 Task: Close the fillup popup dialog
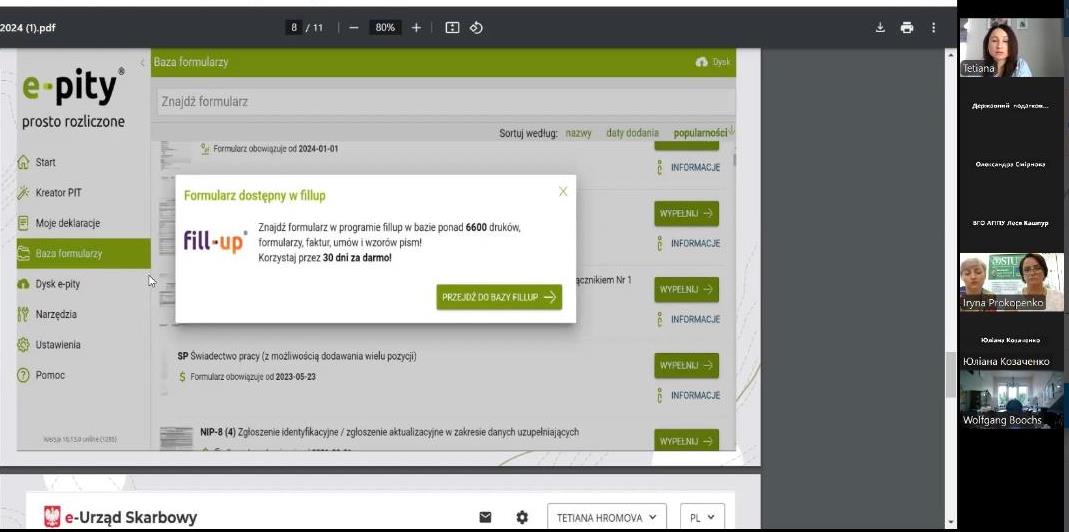pyautogui.click(x=563, y=192)
